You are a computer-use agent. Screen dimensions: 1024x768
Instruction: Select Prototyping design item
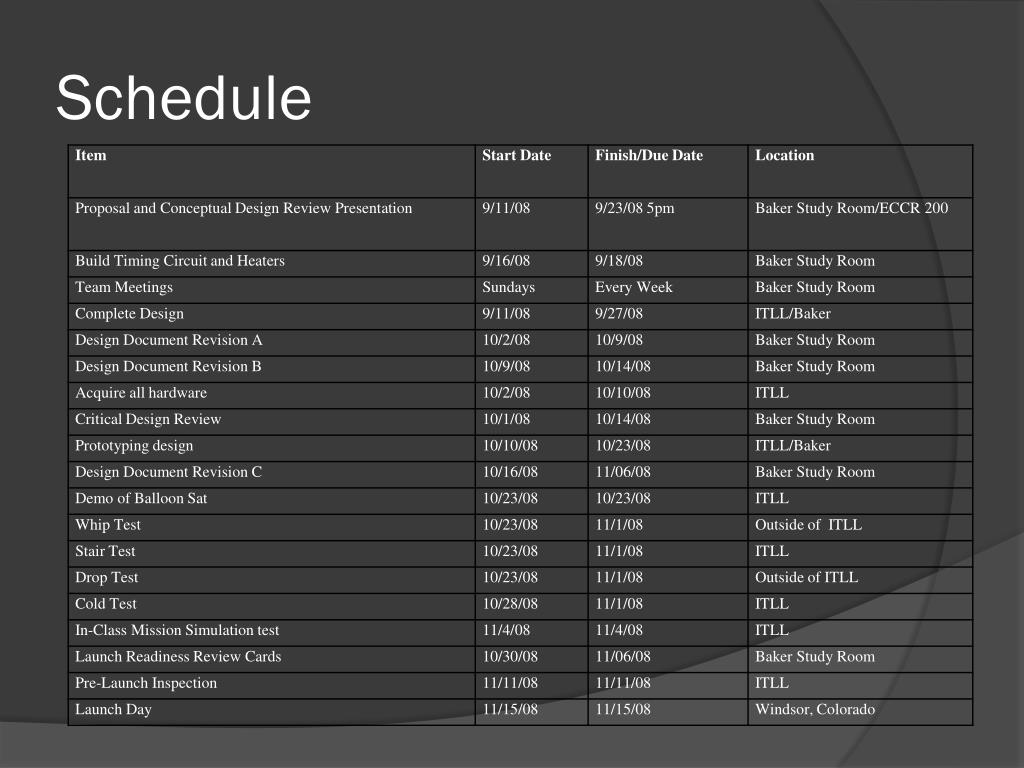click(134, 446)
